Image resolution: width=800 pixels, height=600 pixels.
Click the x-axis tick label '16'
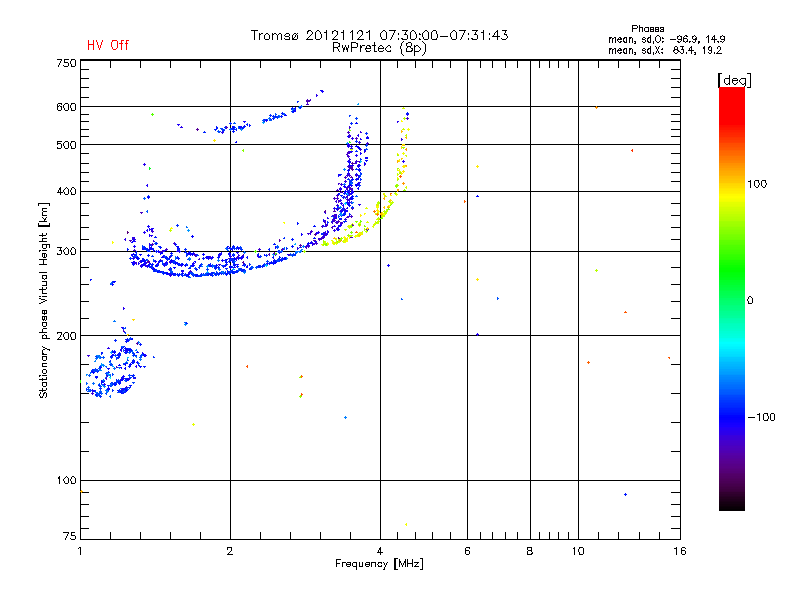tap(680, 551)
